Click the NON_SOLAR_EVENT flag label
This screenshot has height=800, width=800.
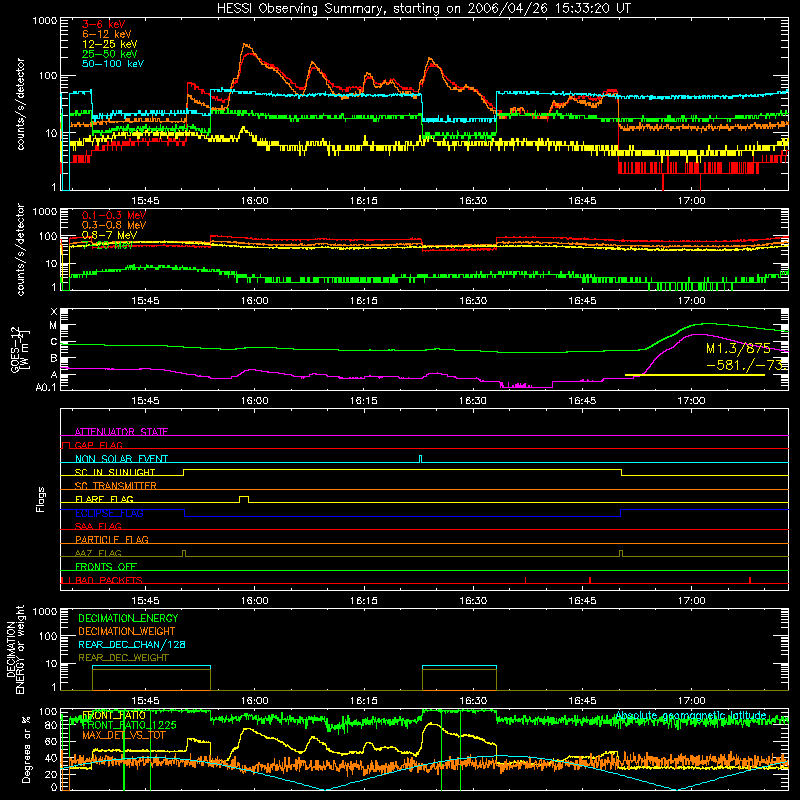click(121, 459)
